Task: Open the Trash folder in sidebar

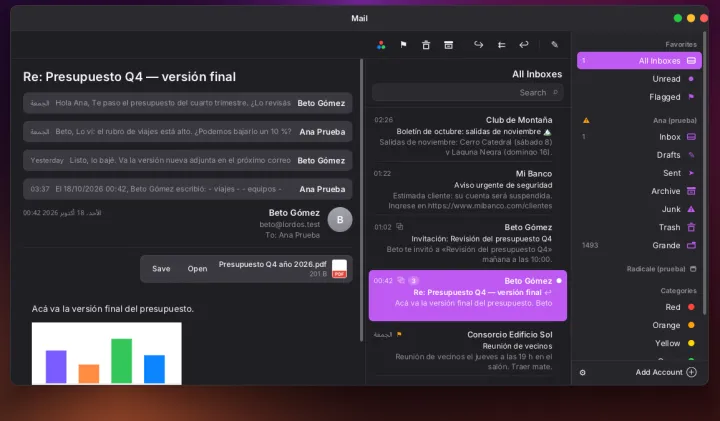Action: pos(639,227)
